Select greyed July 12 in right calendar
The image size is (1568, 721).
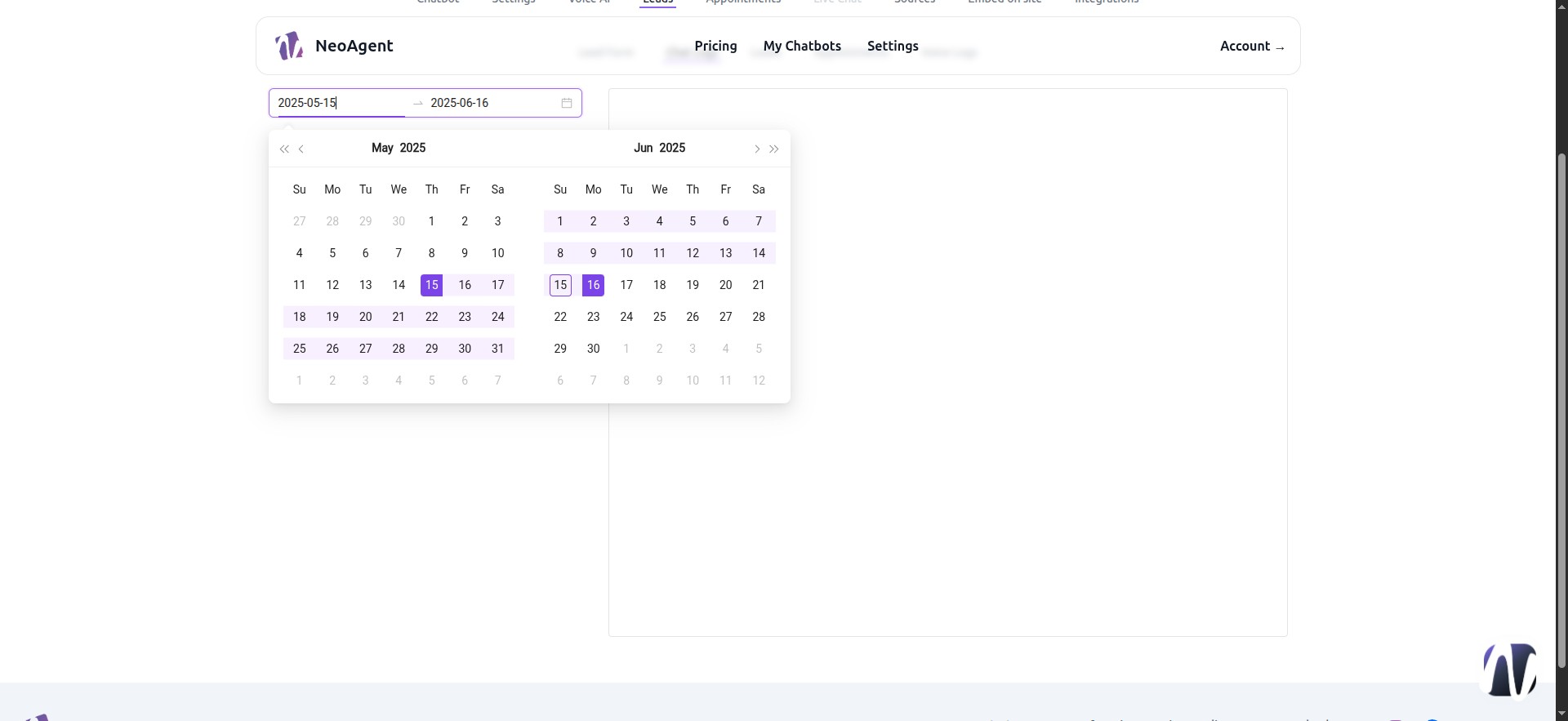[x=759, y=381]
